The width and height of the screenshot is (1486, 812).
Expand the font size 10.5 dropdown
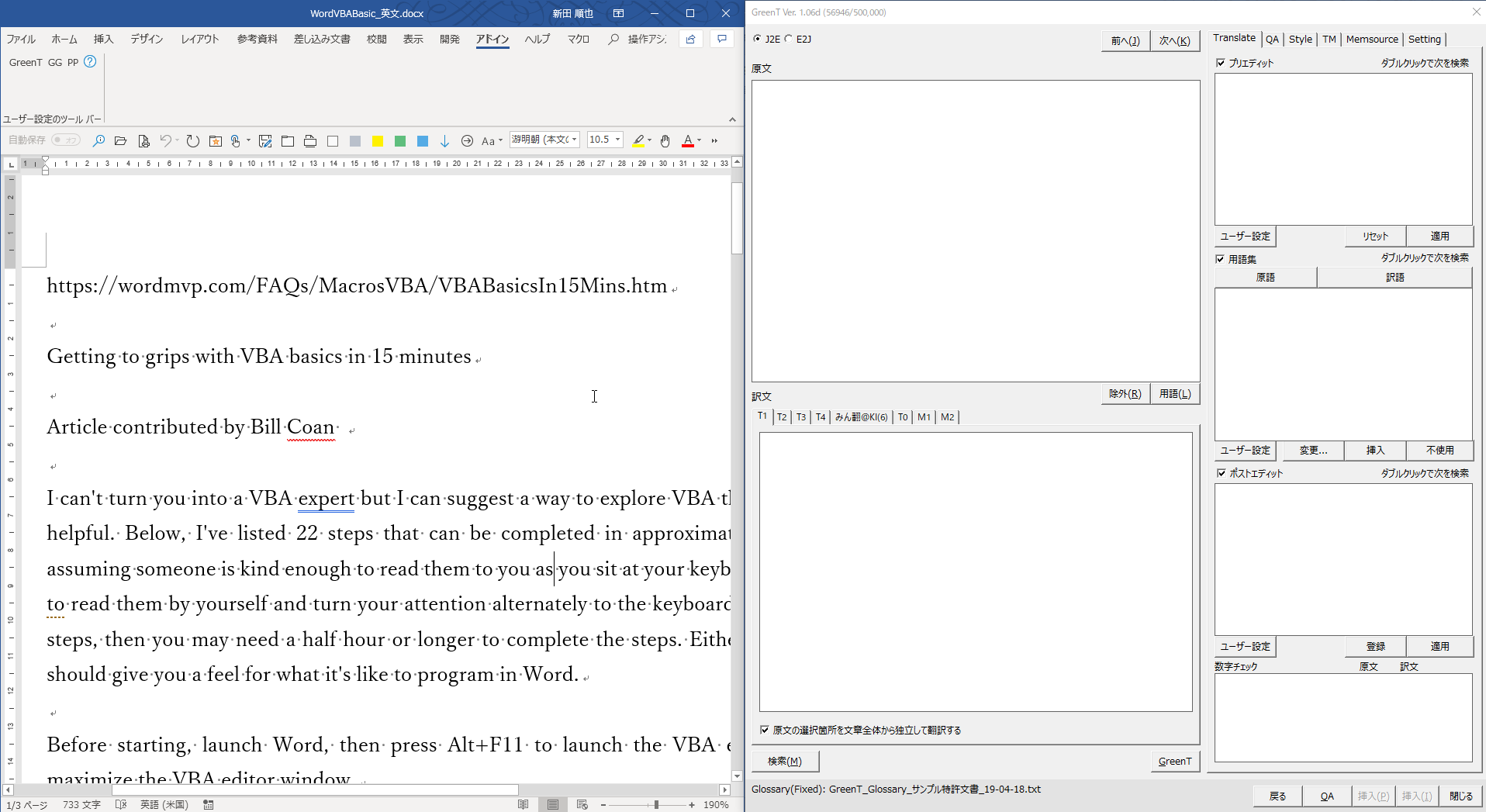[618, 140]
